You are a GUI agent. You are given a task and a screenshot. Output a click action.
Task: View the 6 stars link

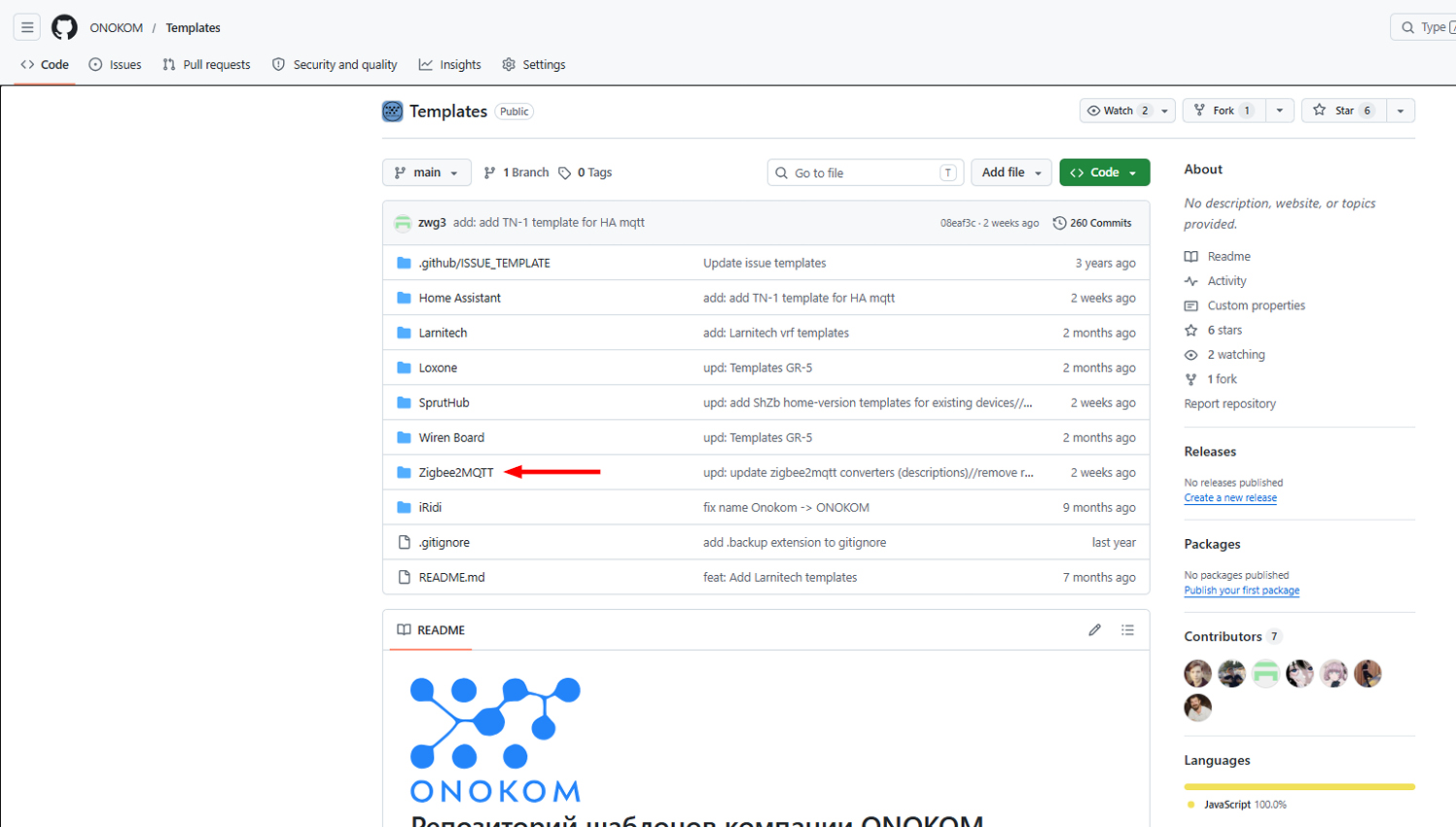[x=1213, y=331]
